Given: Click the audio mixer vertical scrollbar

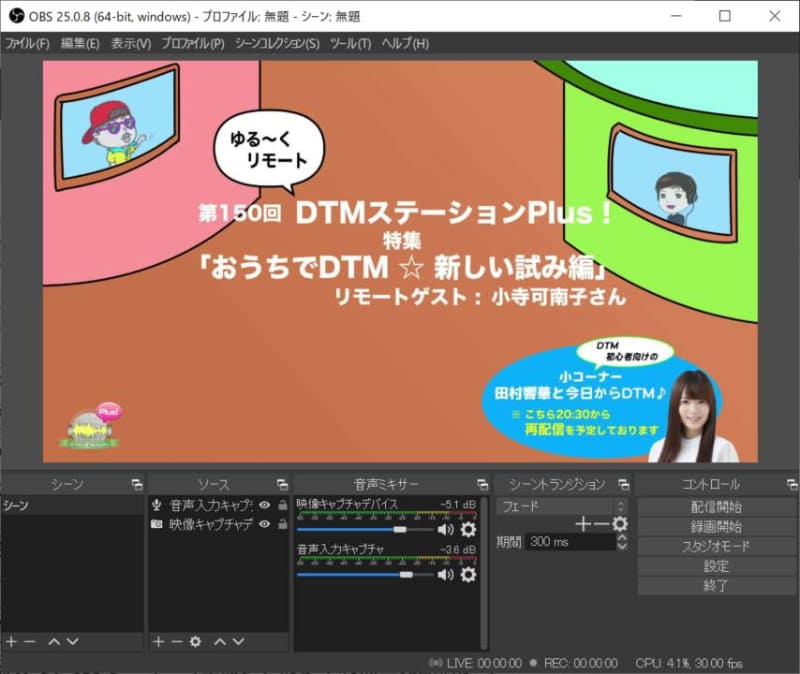Looking at the screenshot, I should pyautogui.click(x=484, y=573).
